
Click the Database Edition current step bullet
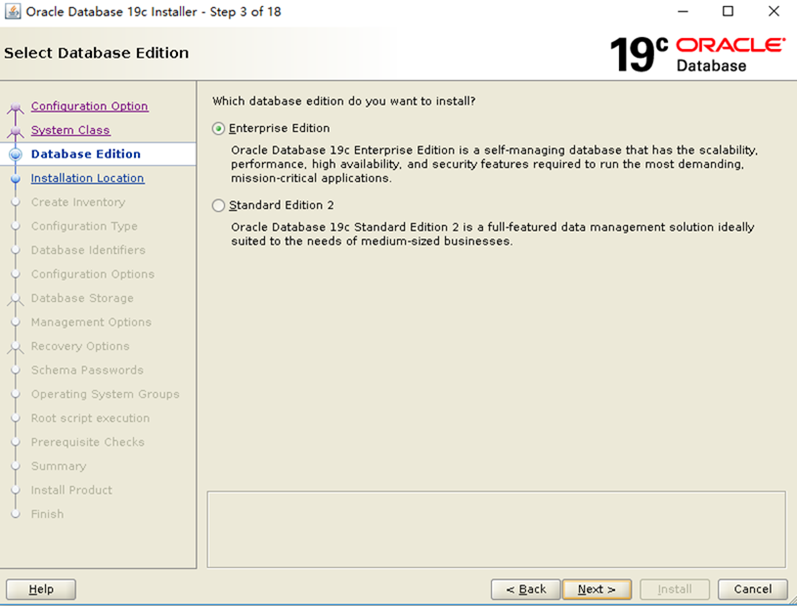16,155
